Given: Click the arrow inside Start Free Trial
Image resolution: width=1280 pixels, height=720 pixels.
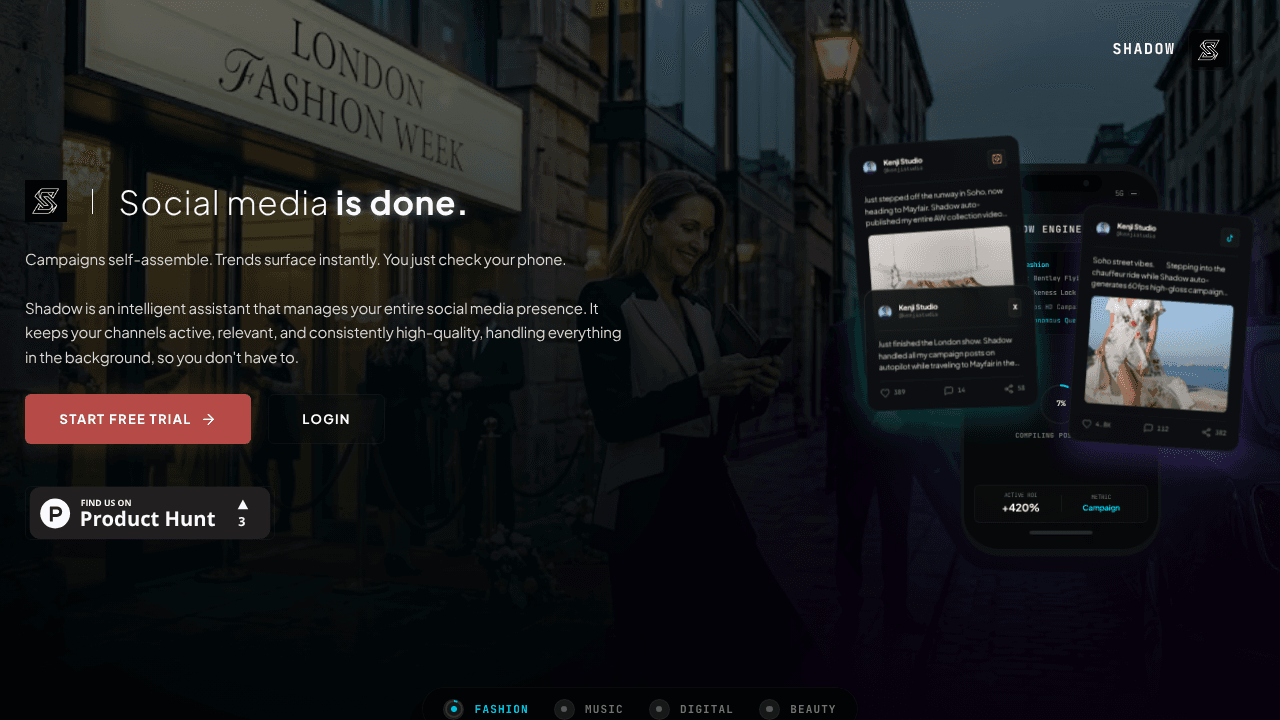Looking at the screenshot, I should click(208, 419).
